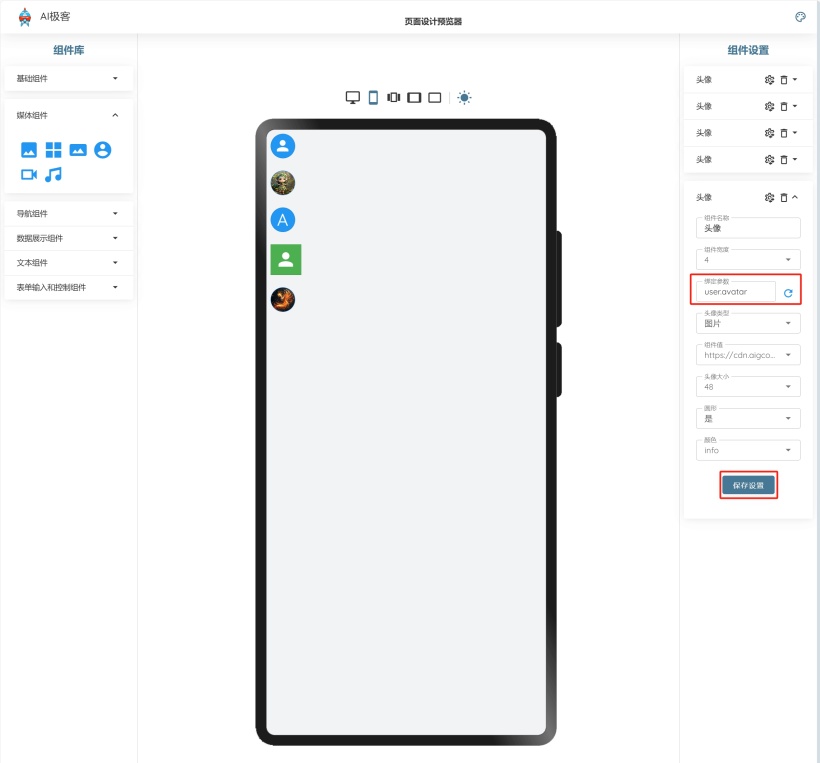The height and width of the screenshot is (763, 820).
Task: Switch to the portrait phone preview
Action: (373, 98)
